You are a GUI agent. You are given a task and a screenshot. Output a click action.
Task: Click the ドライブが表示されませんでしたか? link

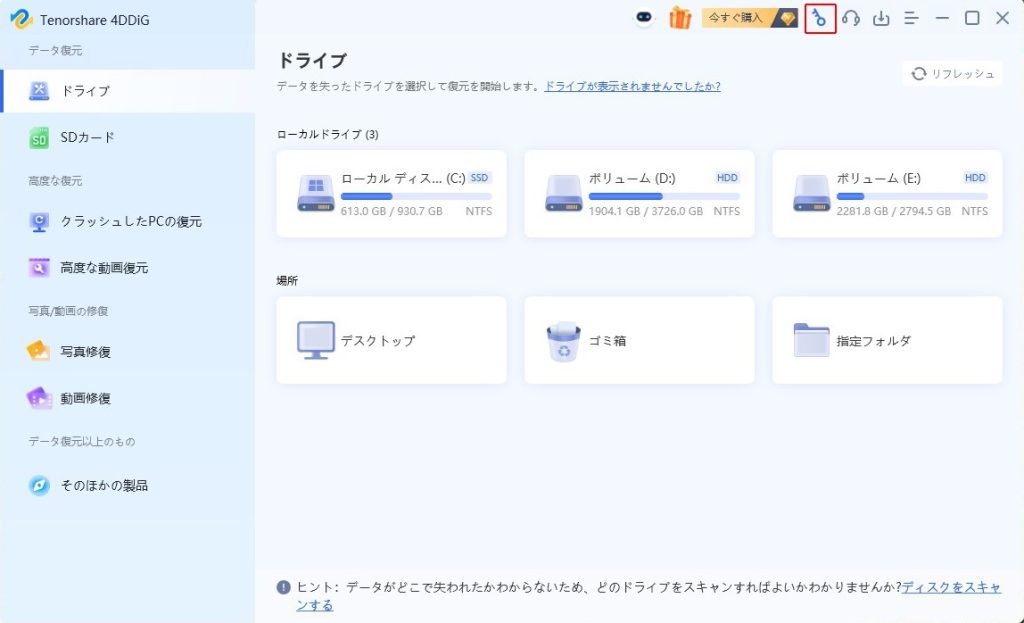[632, 87]
